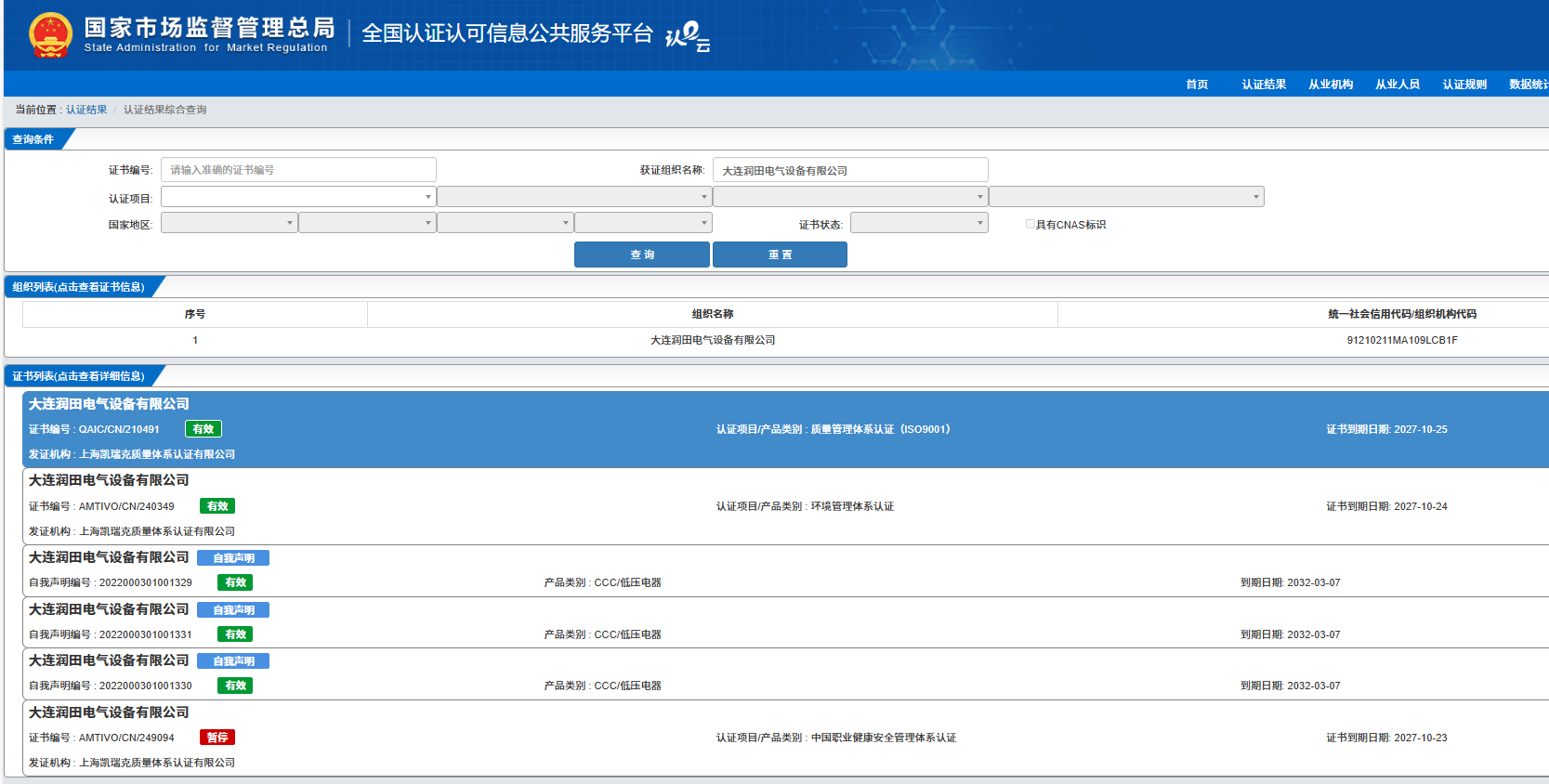Expand the 证书状态 dropdown

[918, 223]
